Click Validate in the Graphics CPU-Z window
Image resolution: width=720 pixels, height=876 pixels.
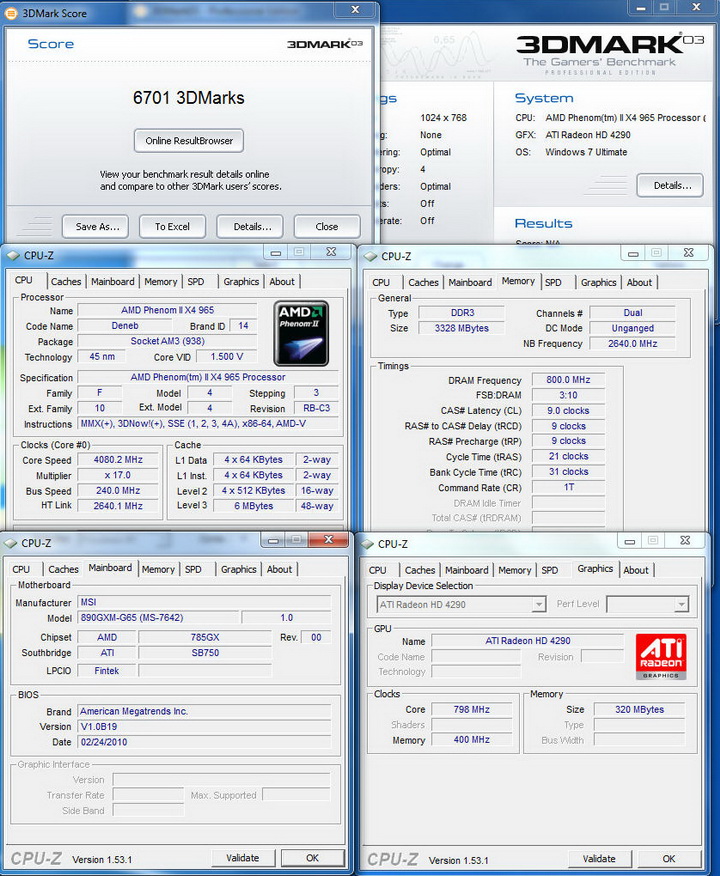(599, 859)
